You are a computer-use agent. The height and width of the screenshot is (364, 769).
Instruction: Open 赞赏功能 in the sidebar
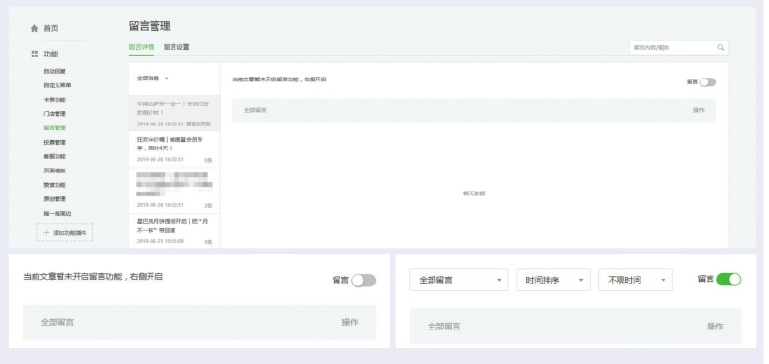click(54, 185)
